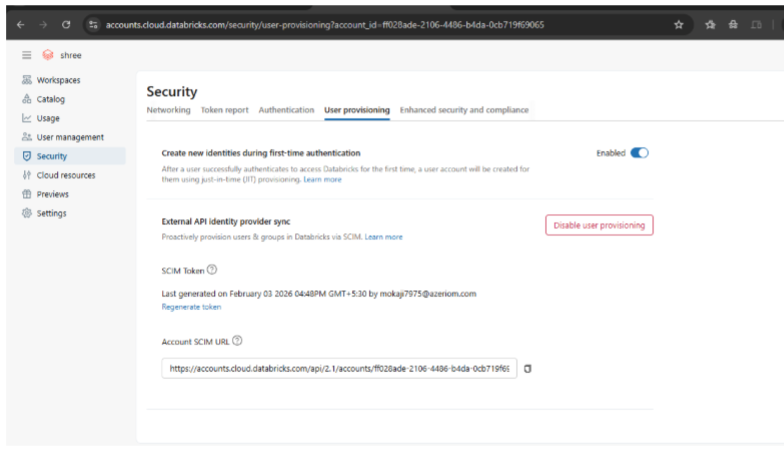This screenshot has height=451, width=784.
Task: Bookmark this page with the star icon
Action: (x=679, y=24)
